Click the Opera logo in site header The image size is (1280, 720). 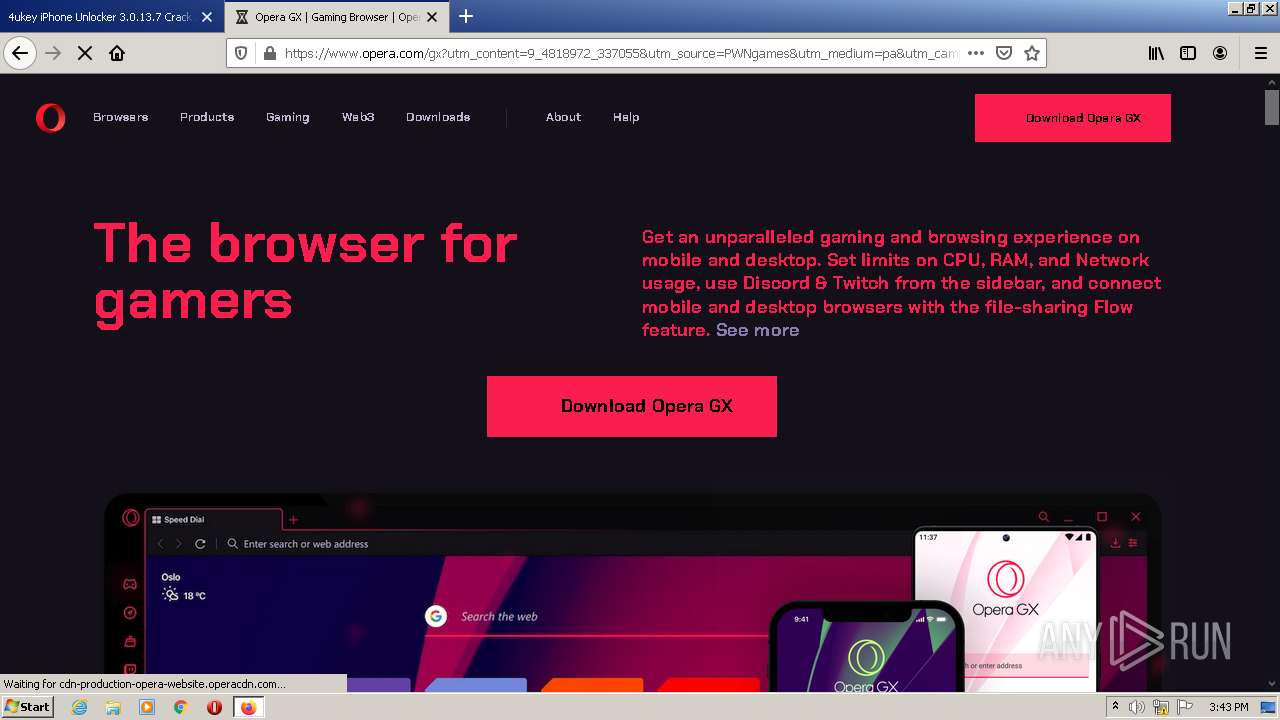[x=50, y=118]
